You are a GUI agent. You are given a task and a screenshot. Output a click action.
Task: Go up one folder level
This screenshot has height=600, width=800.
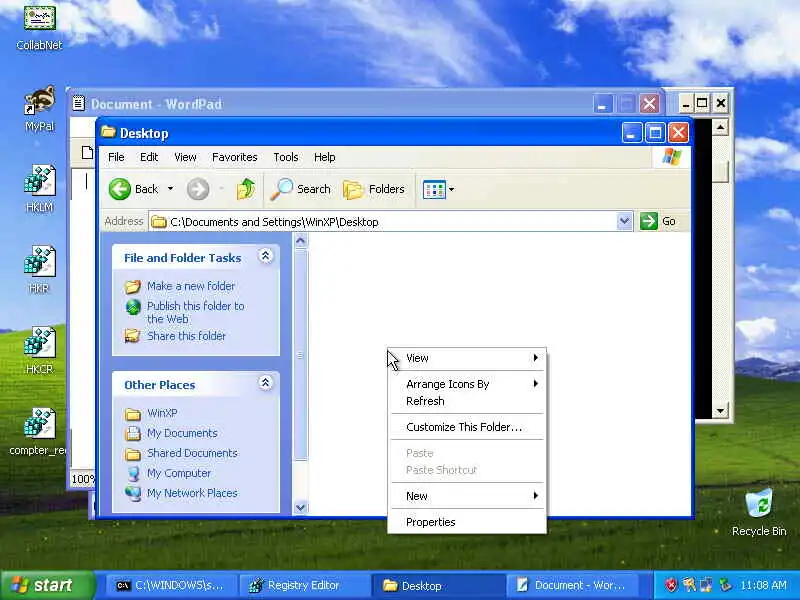[x=246, y=189]
